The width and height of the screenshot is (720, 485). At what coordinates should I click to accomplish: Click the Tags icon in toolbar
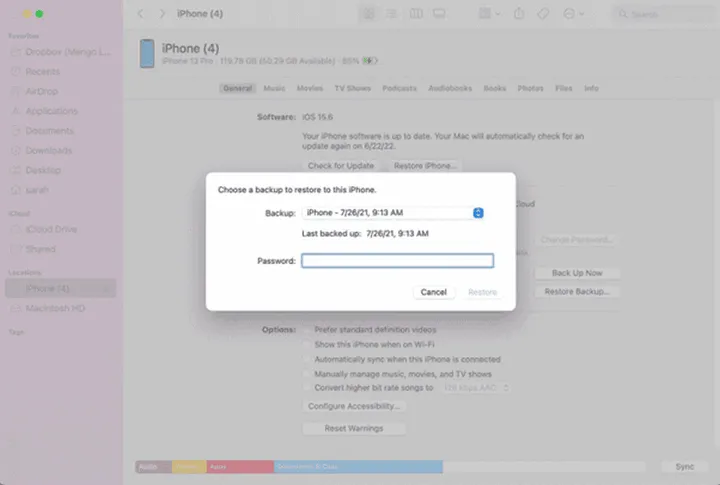543,14
